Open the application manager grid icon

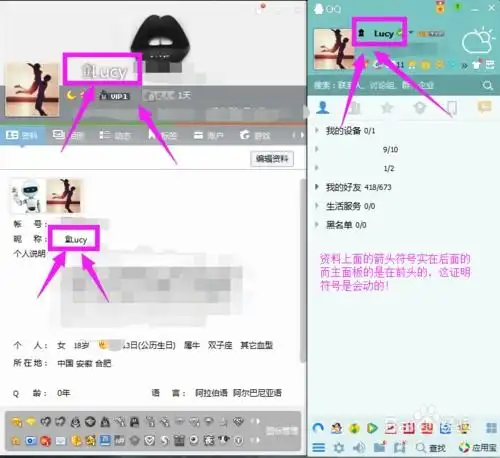[x=491, y=428]
